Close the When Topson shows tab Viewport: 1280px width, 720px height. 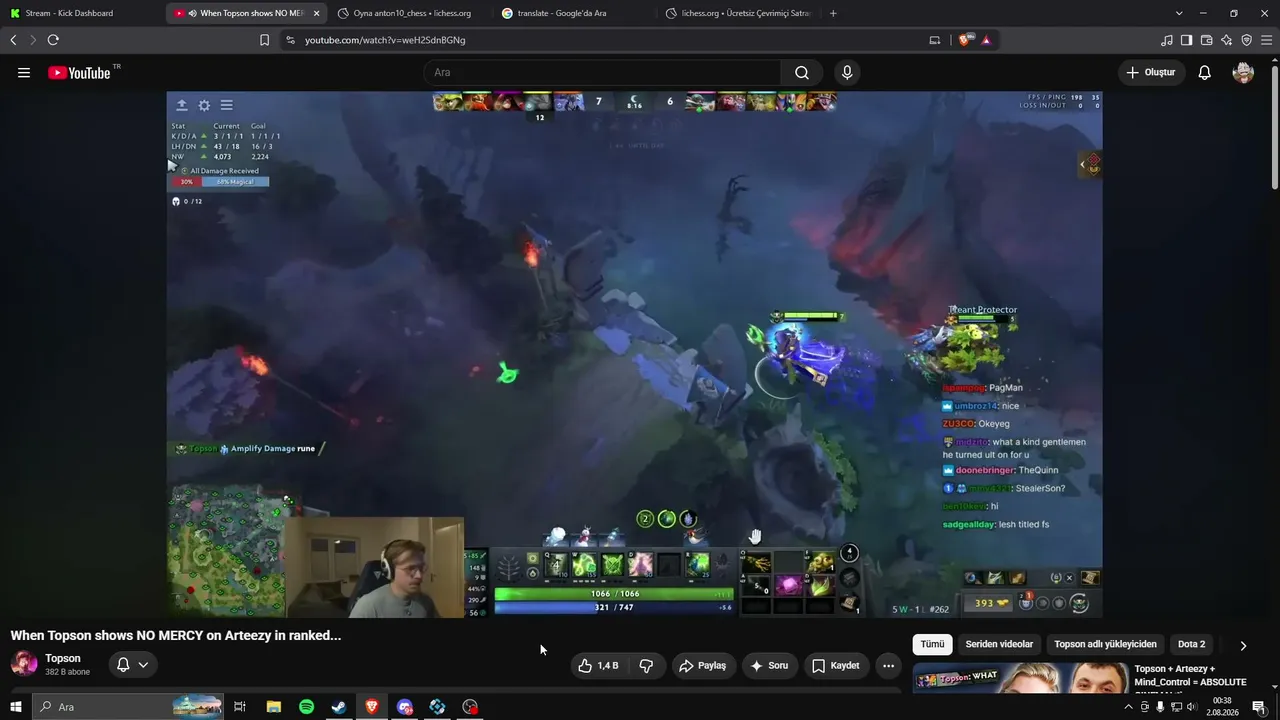click(316, 13)
